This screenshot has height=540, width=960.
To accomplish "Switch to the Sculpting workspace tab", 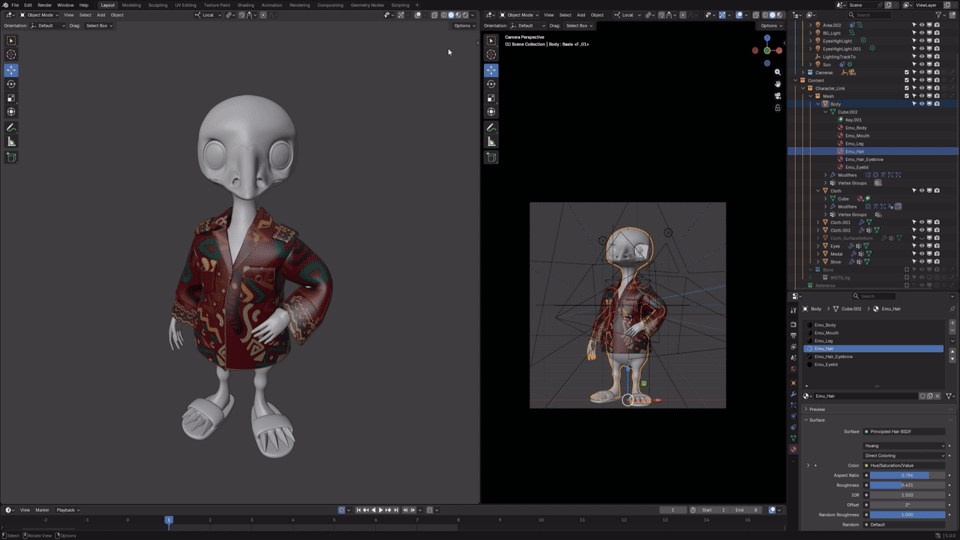I will [x=157, y=5].
